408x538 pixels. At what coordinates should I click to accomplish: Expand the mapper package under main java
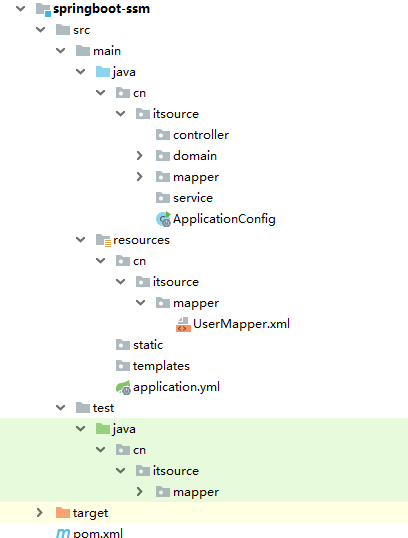139,177
